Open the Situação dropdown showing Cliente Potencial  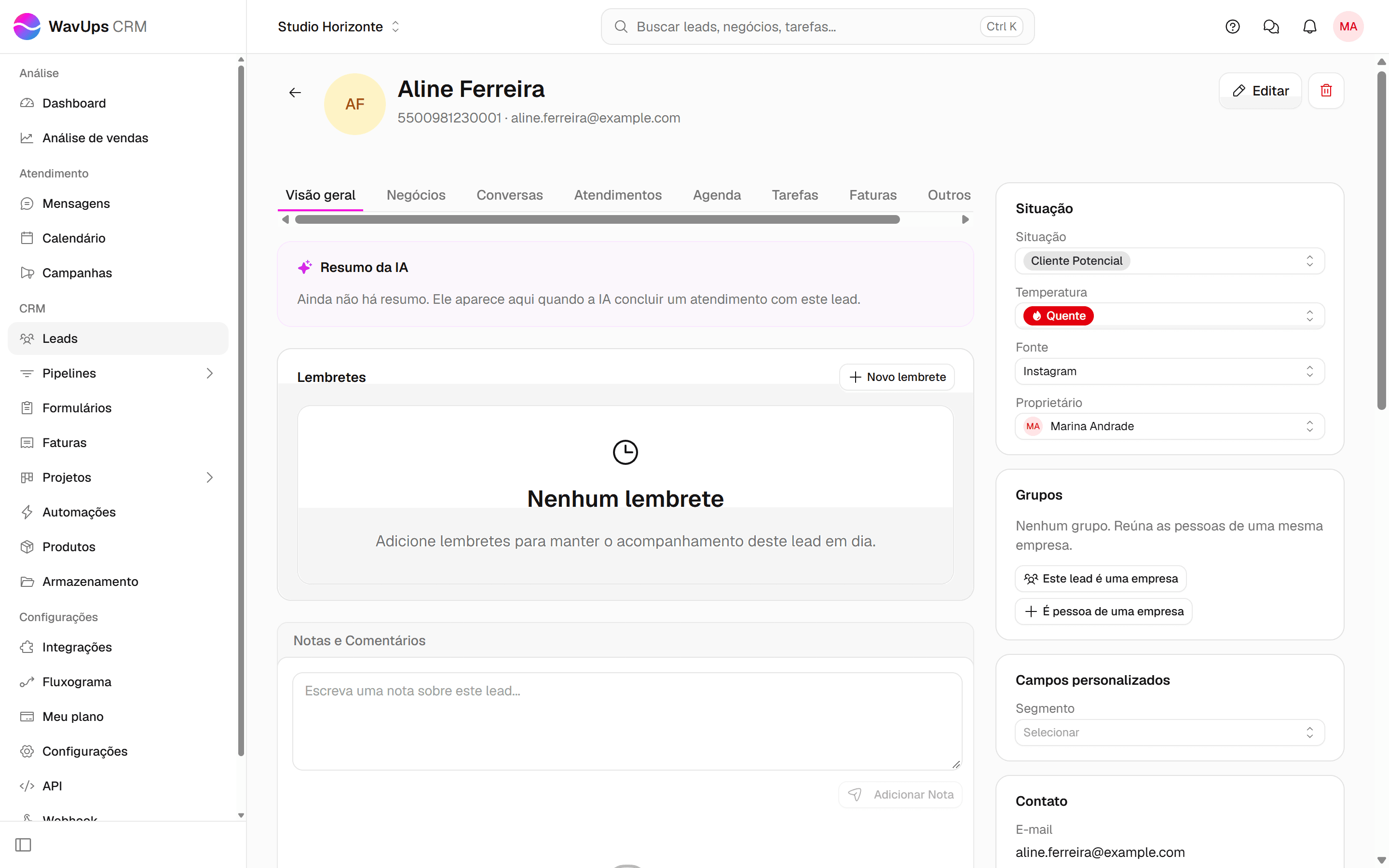[x=1169, y=260]
